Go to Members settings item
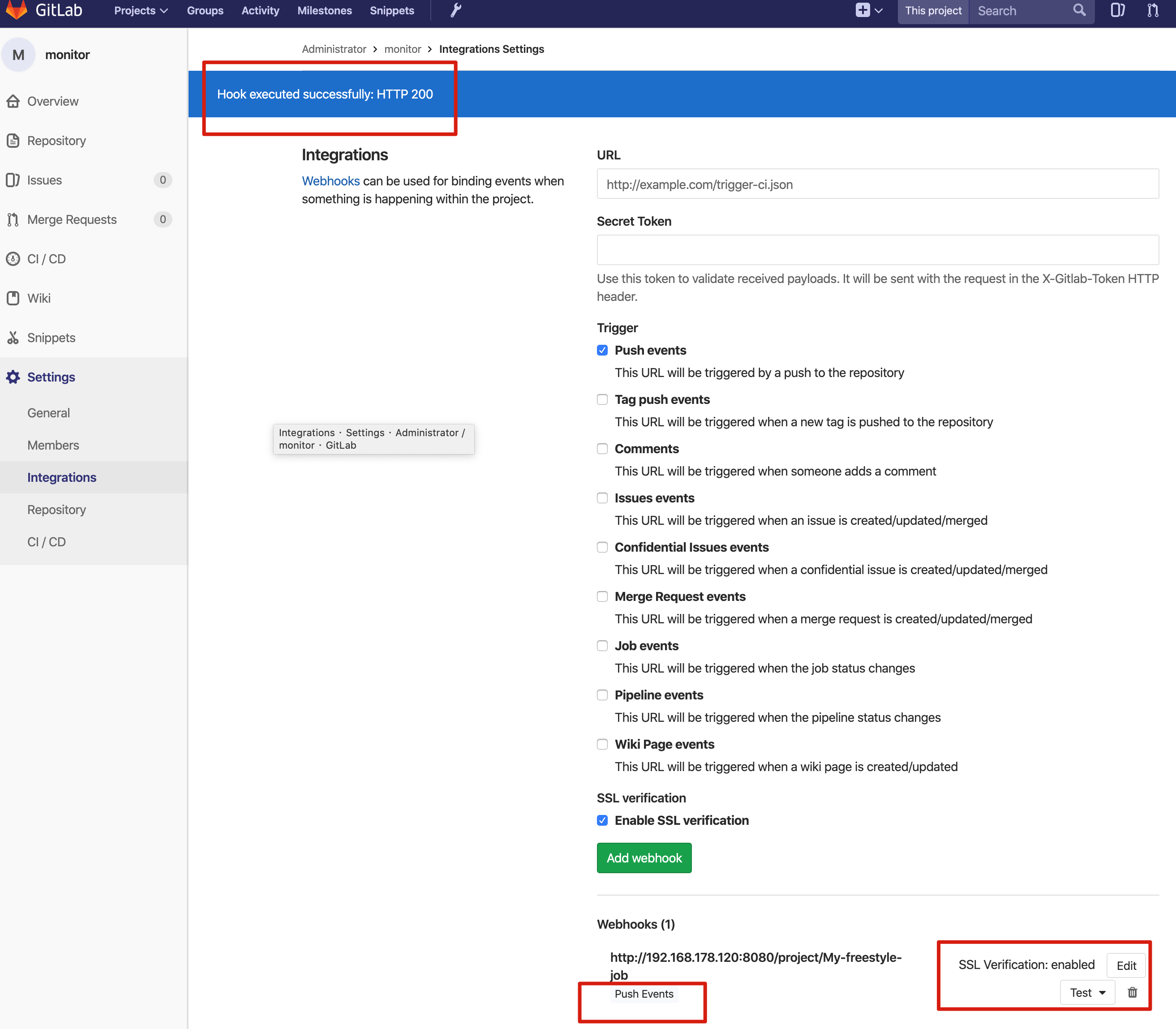The width and height of the screenshot is (1176, 1029). click(x=53, y=445)
